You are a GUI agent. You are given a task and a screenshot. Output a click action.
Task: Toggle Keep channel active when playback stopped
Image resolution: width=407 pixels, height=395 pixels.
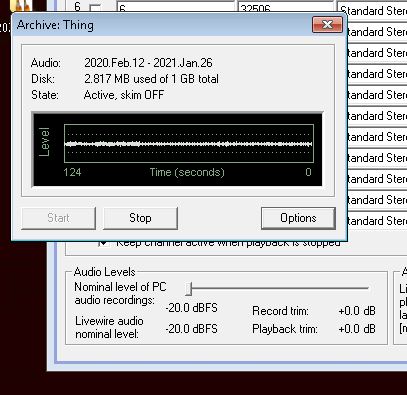(x=103, y=243)
